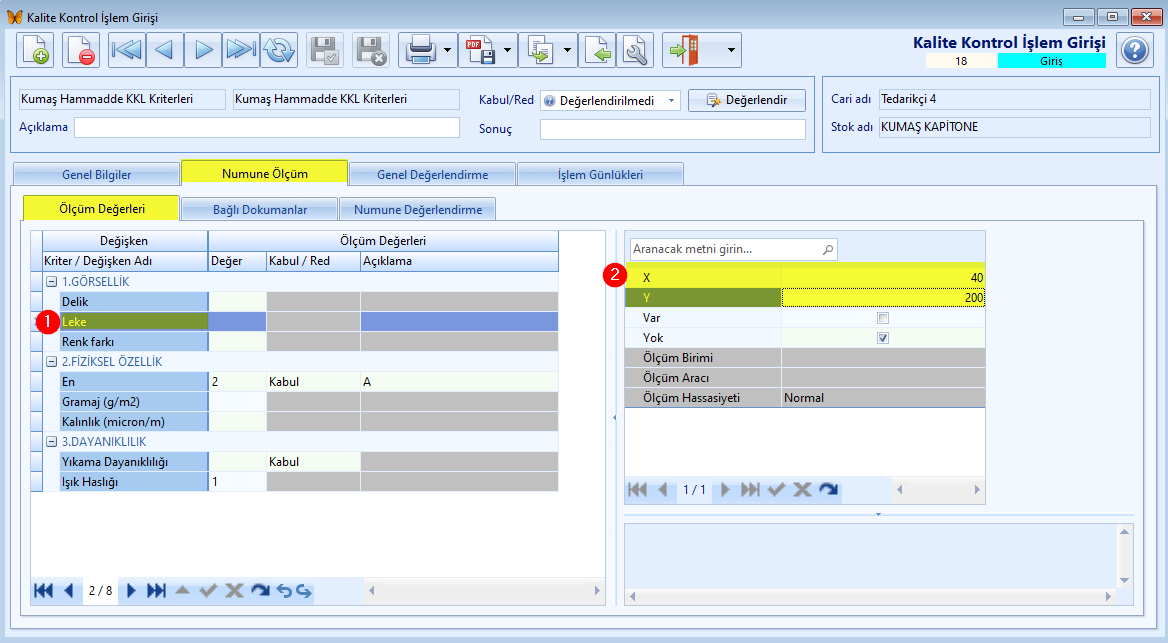Click the exit door icon in toolbar

[684, 51]
